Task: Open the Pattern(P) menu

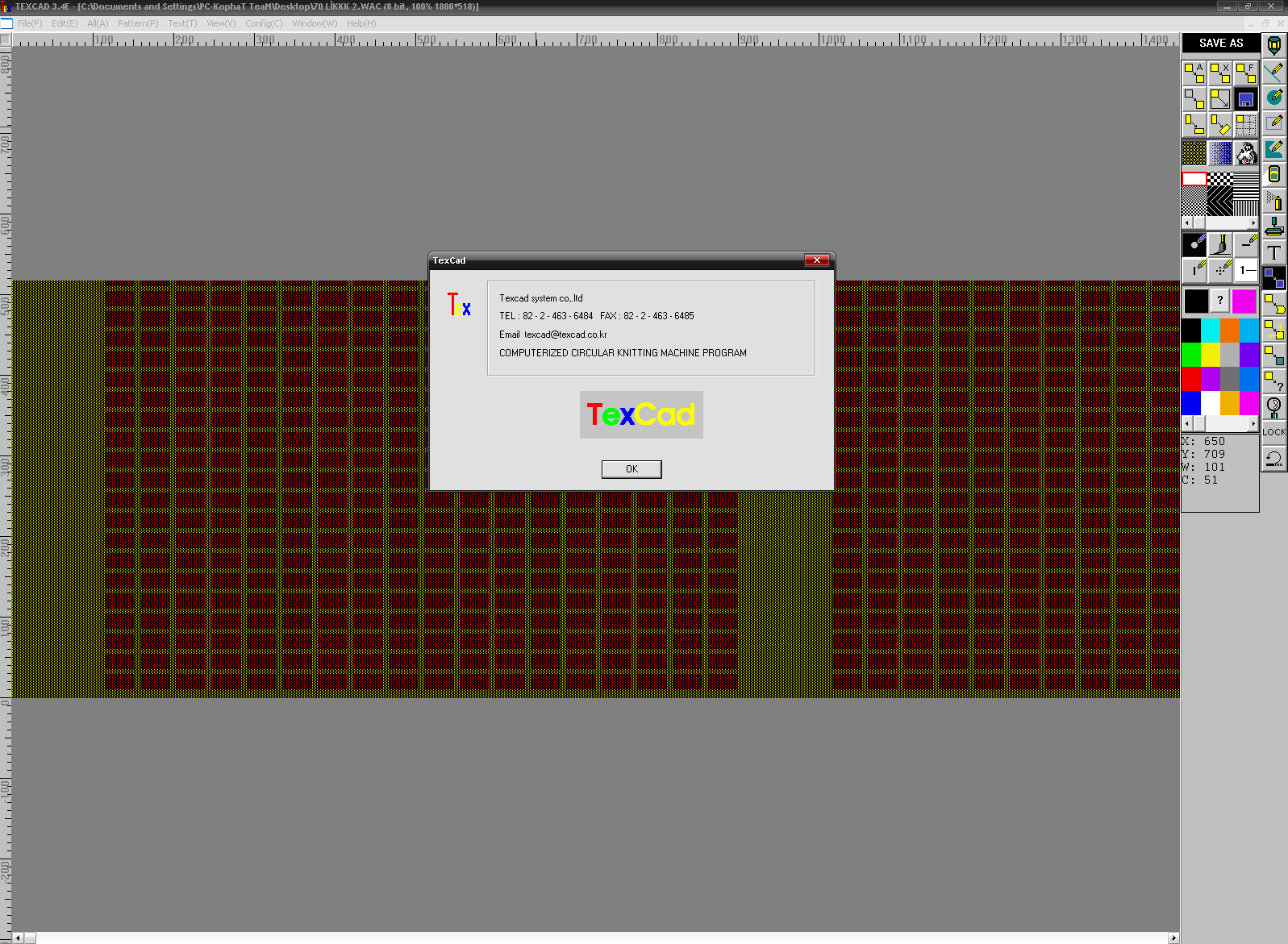Action: pos(138,23)
